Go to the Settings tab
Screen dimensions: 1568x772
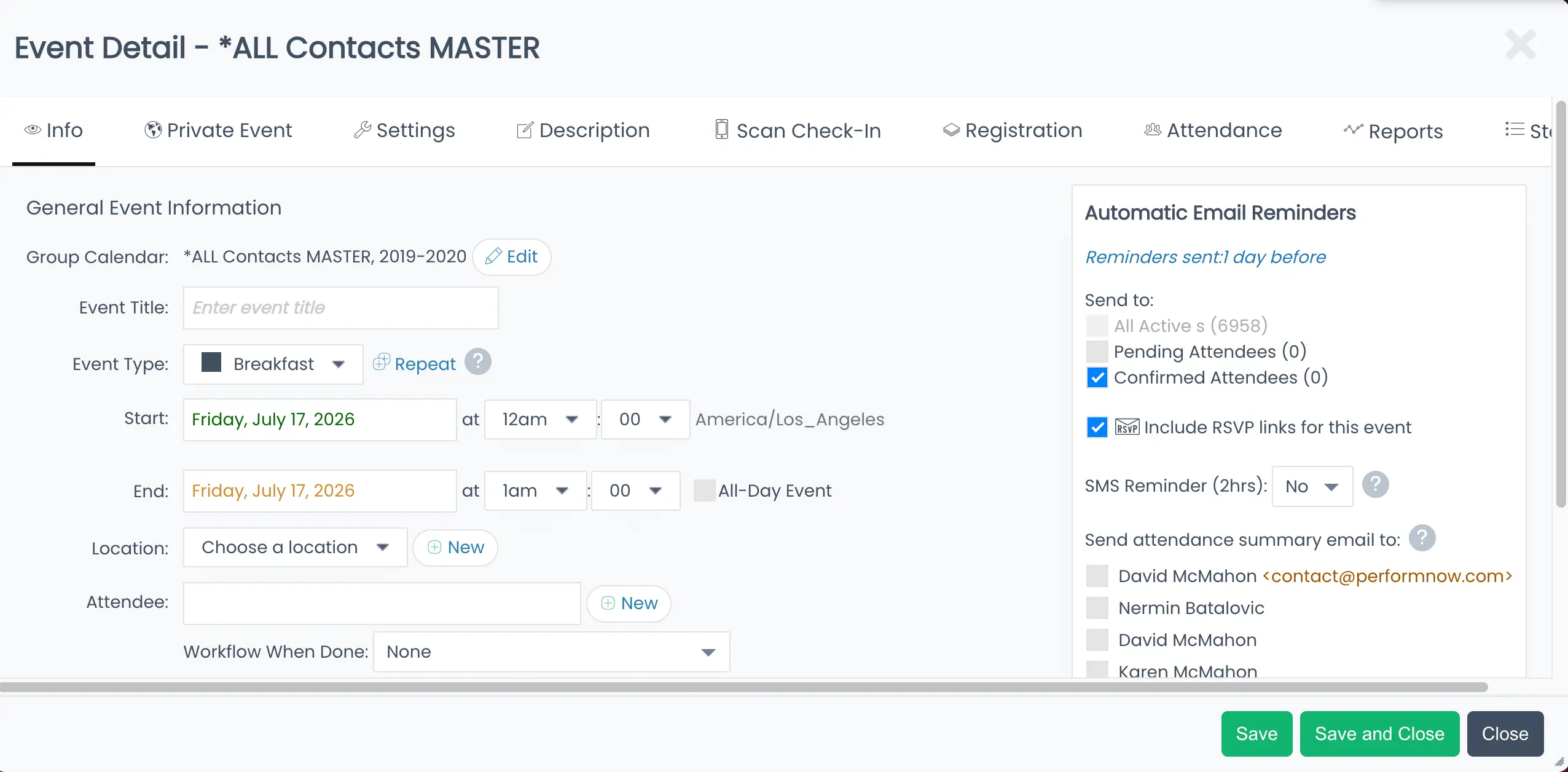(x=404, y=130)
